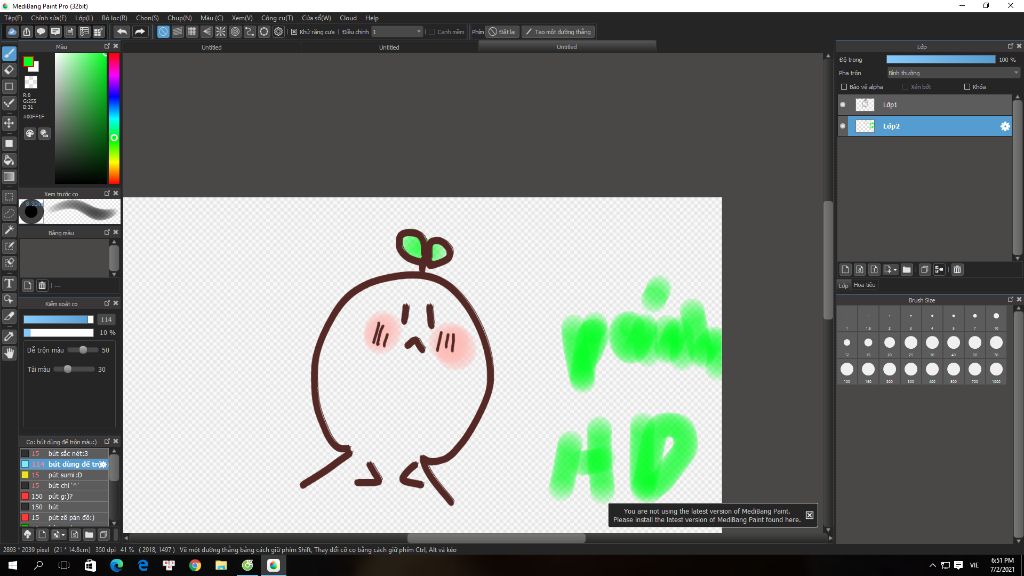Switch to the Hoa tiêu navigator tab
This screenshot has width=1024, height=576.
pos(864,285)
